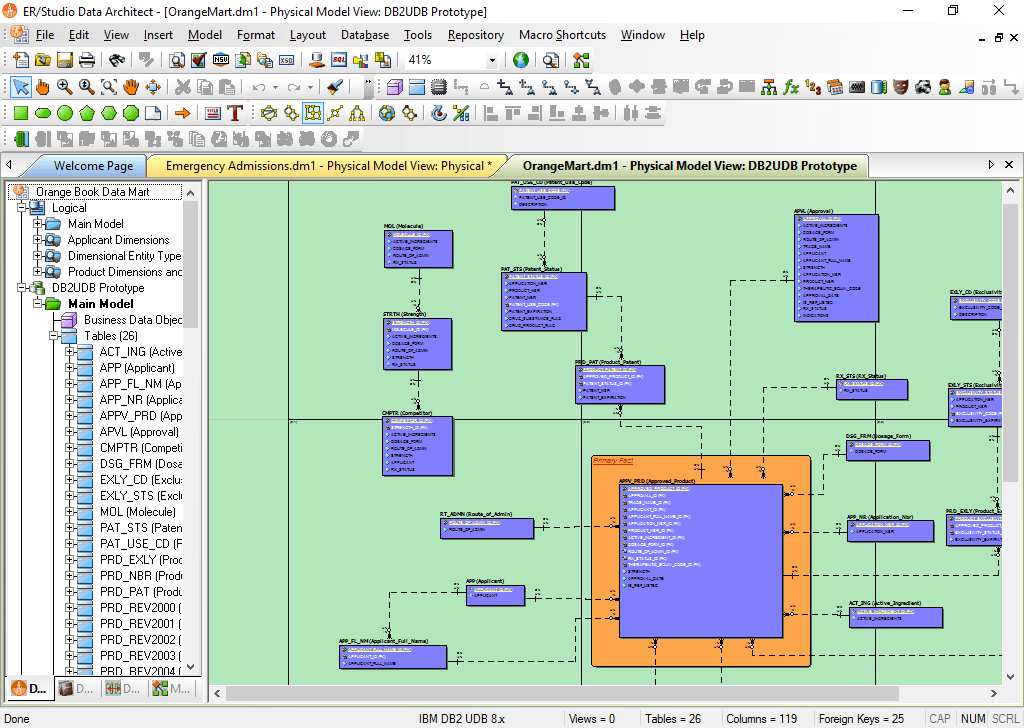Click the purple cube Entity tool
This screenshot has height=728, width=1024.
(394, 87)
